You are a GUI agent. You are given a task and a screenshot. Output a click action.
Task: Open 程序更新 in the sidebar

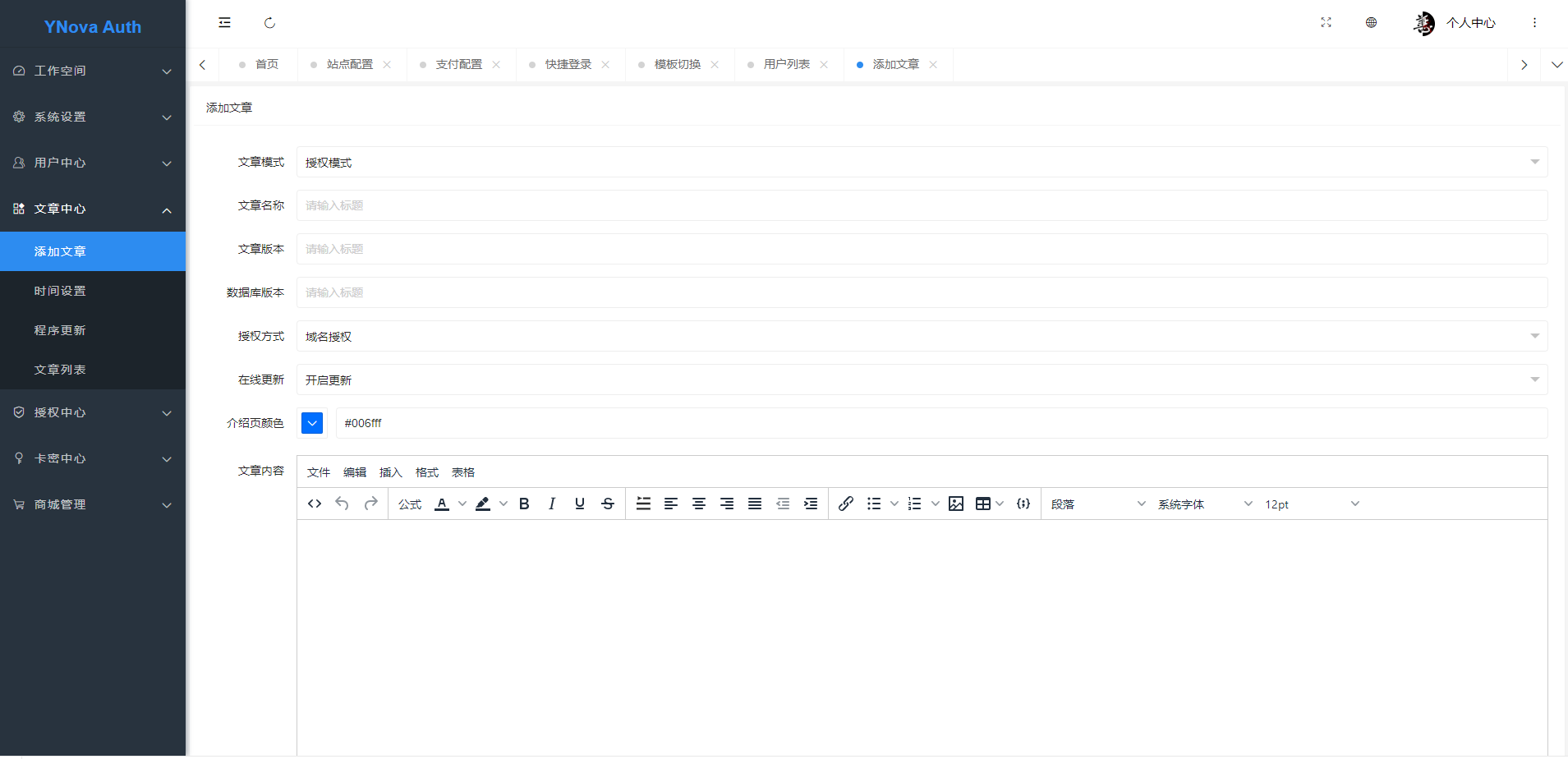[x=93, y=330]
